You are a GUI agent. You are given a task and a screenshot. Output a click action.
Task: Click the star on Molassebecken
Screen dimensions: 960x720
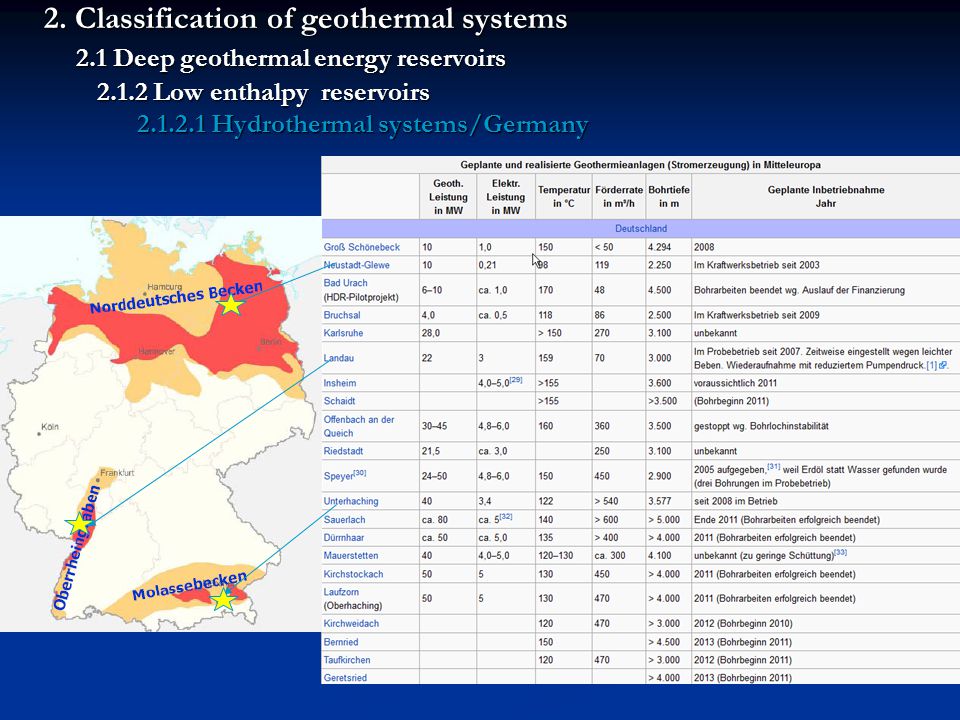(x=223, y=599)
